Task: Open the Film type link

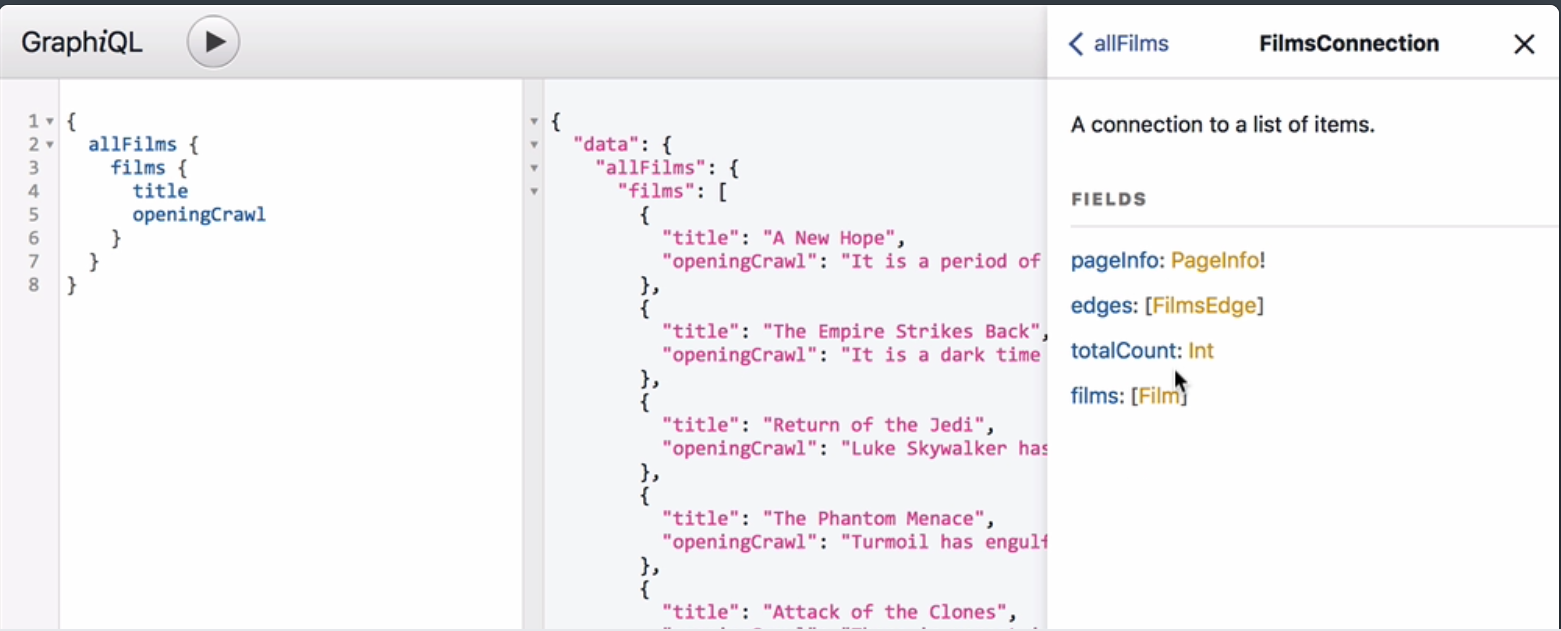Action: coord(1158,396)
